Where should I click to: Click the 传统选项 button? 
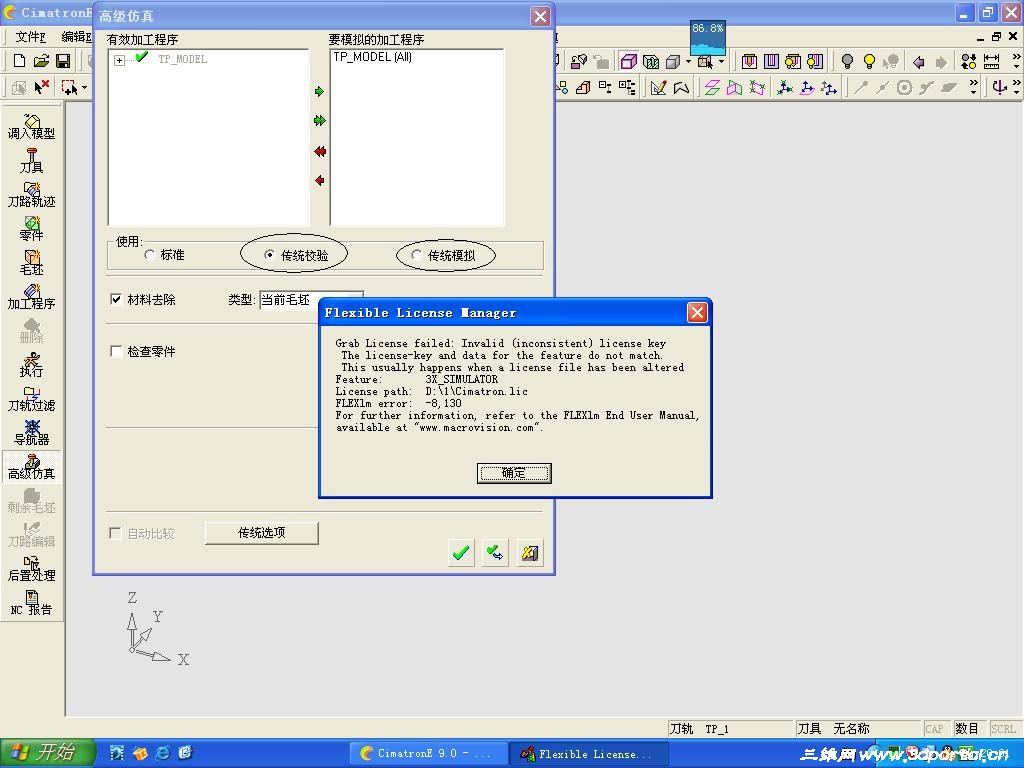pyautogui.click(x=262, y=533)
